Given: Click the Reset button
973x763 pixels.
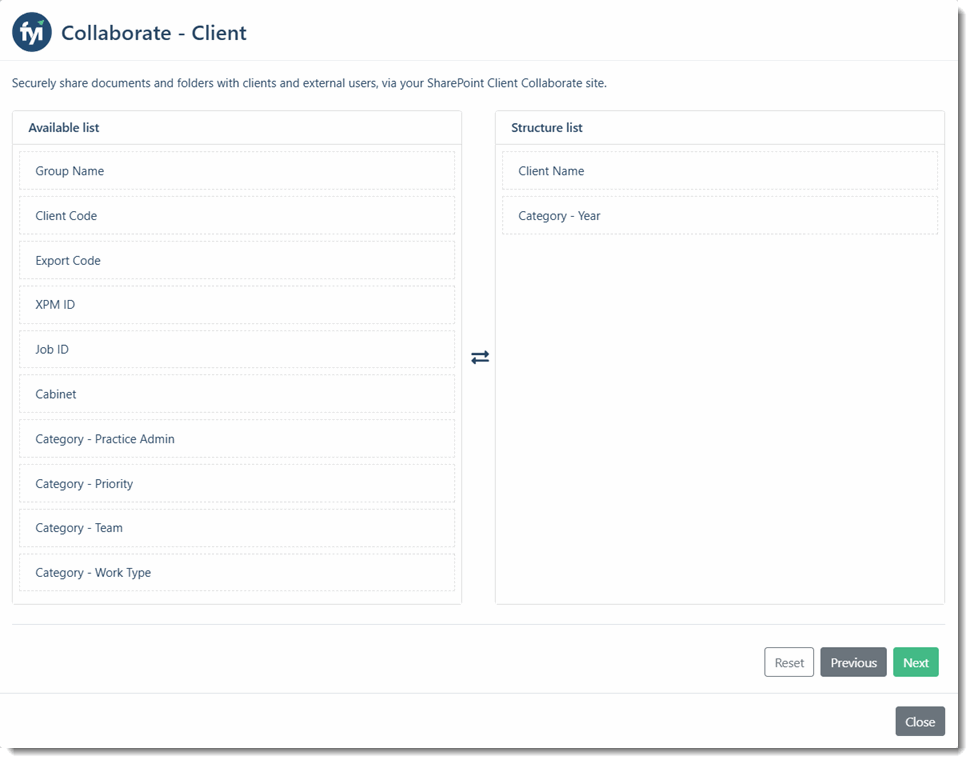Looking at the screenshot, I should (x=789, y=663).
